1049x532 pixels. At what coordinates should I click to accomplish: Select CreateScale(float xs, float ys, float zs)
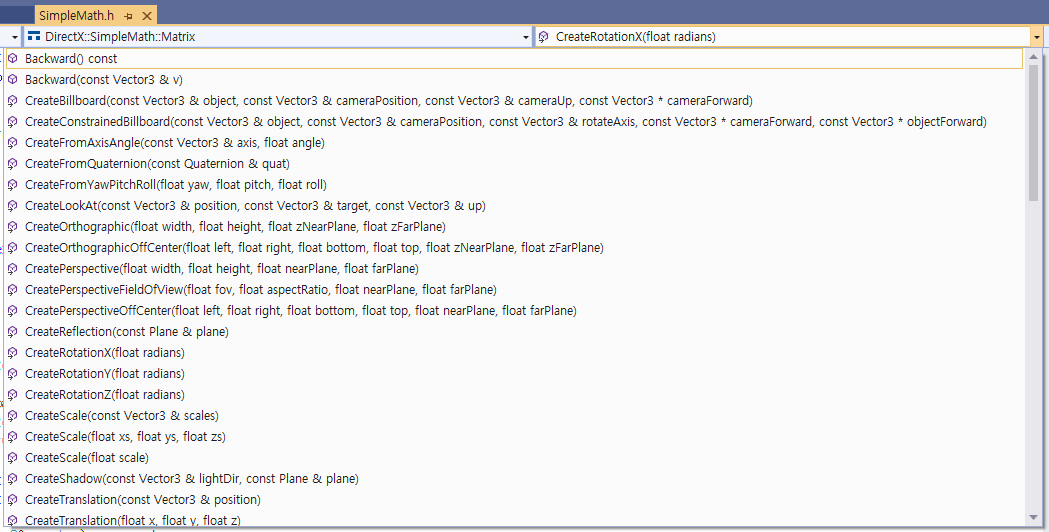514,436
